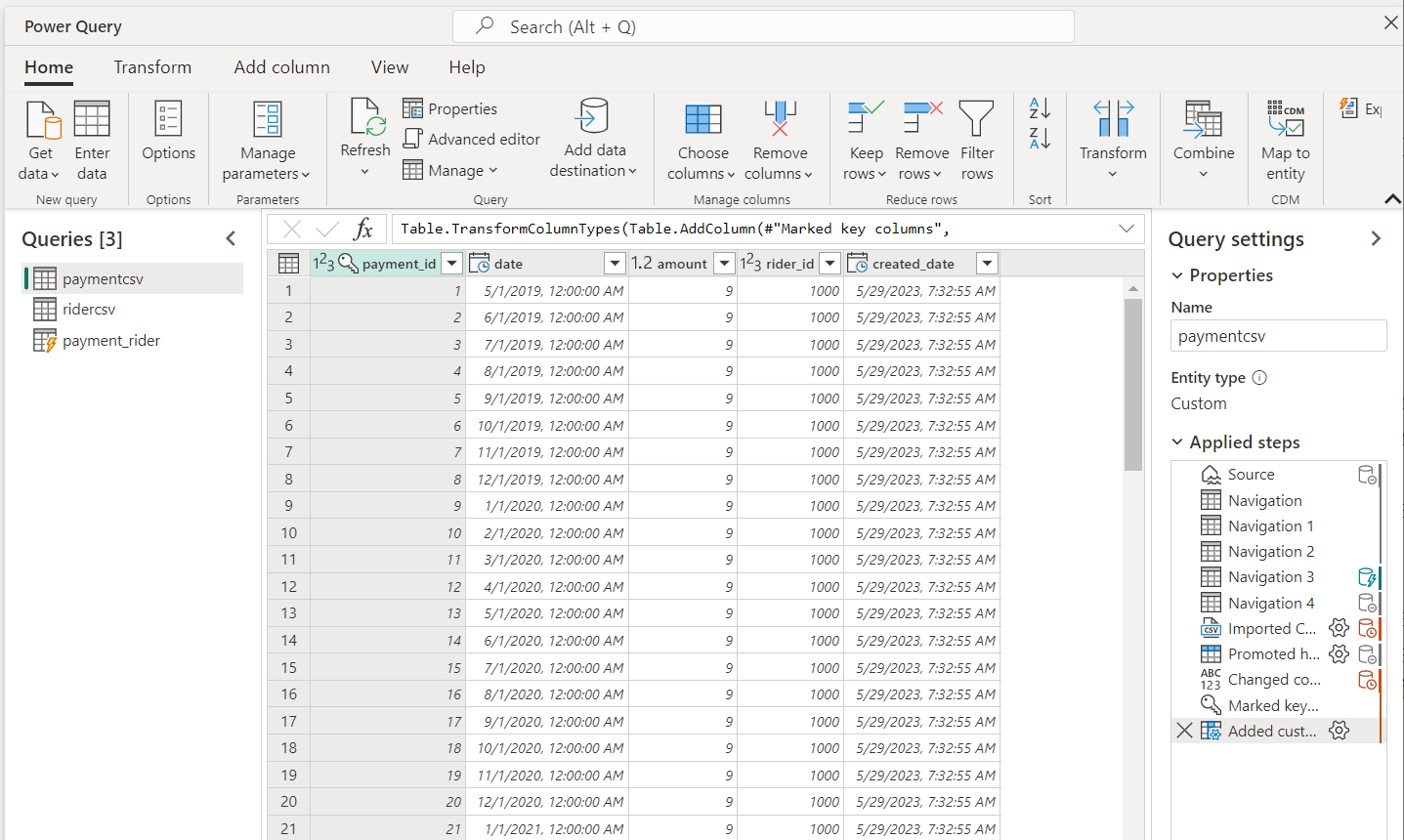Sort ascending with the A-Z icon

pyautogui.click(x=1040, y=107)
